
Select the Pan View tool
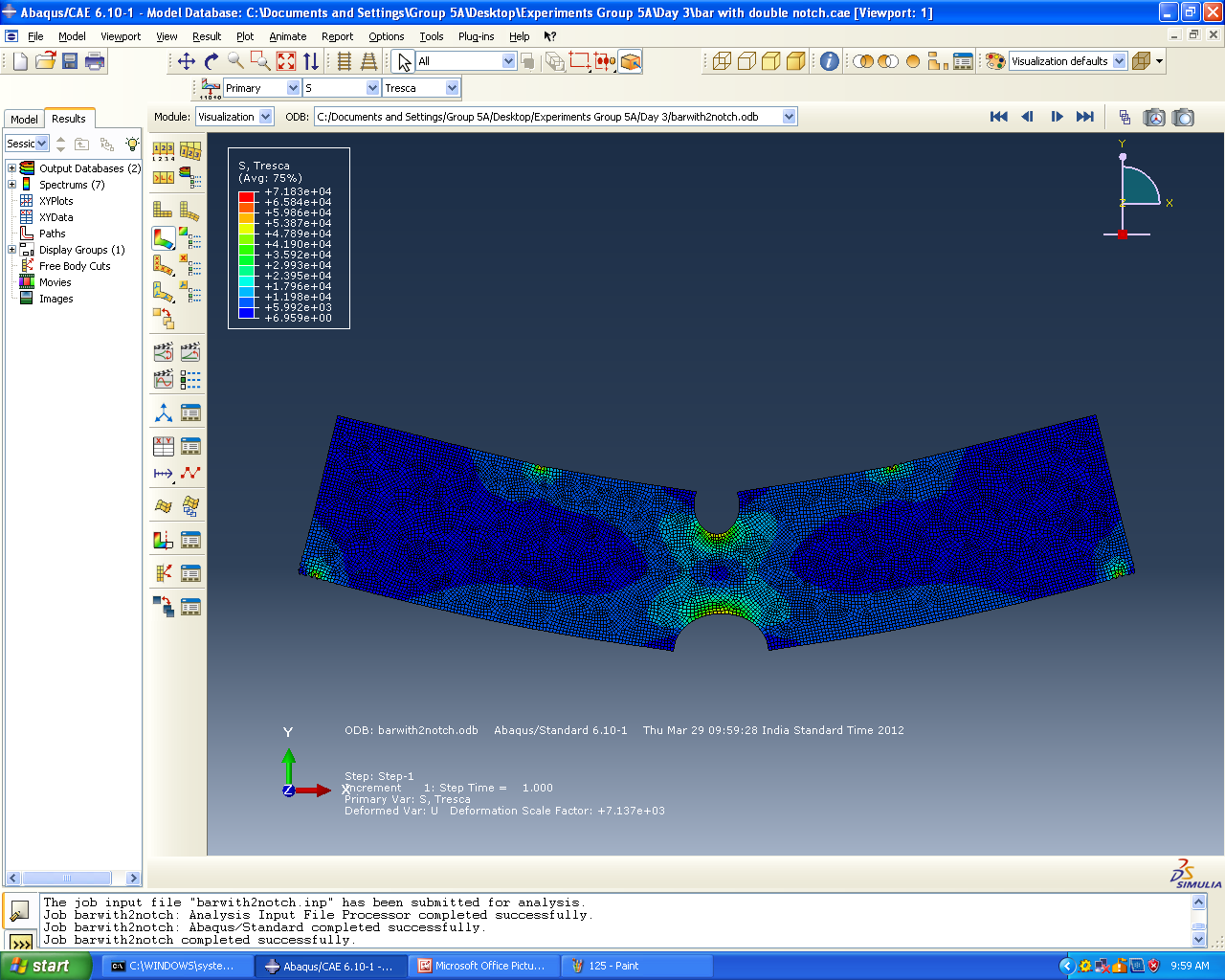click(x=187, y=61)
